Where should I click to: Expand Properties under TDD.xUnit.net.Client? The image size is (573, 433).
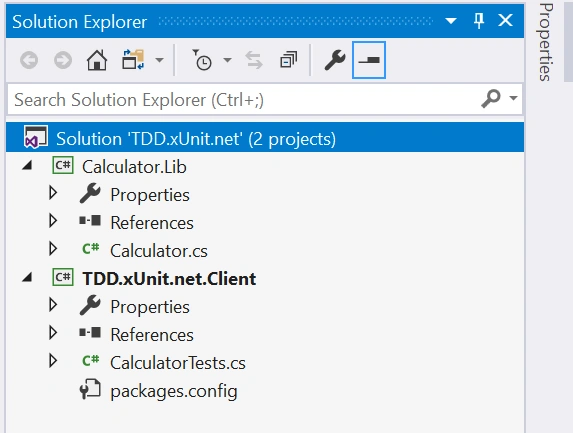point(53,304)
